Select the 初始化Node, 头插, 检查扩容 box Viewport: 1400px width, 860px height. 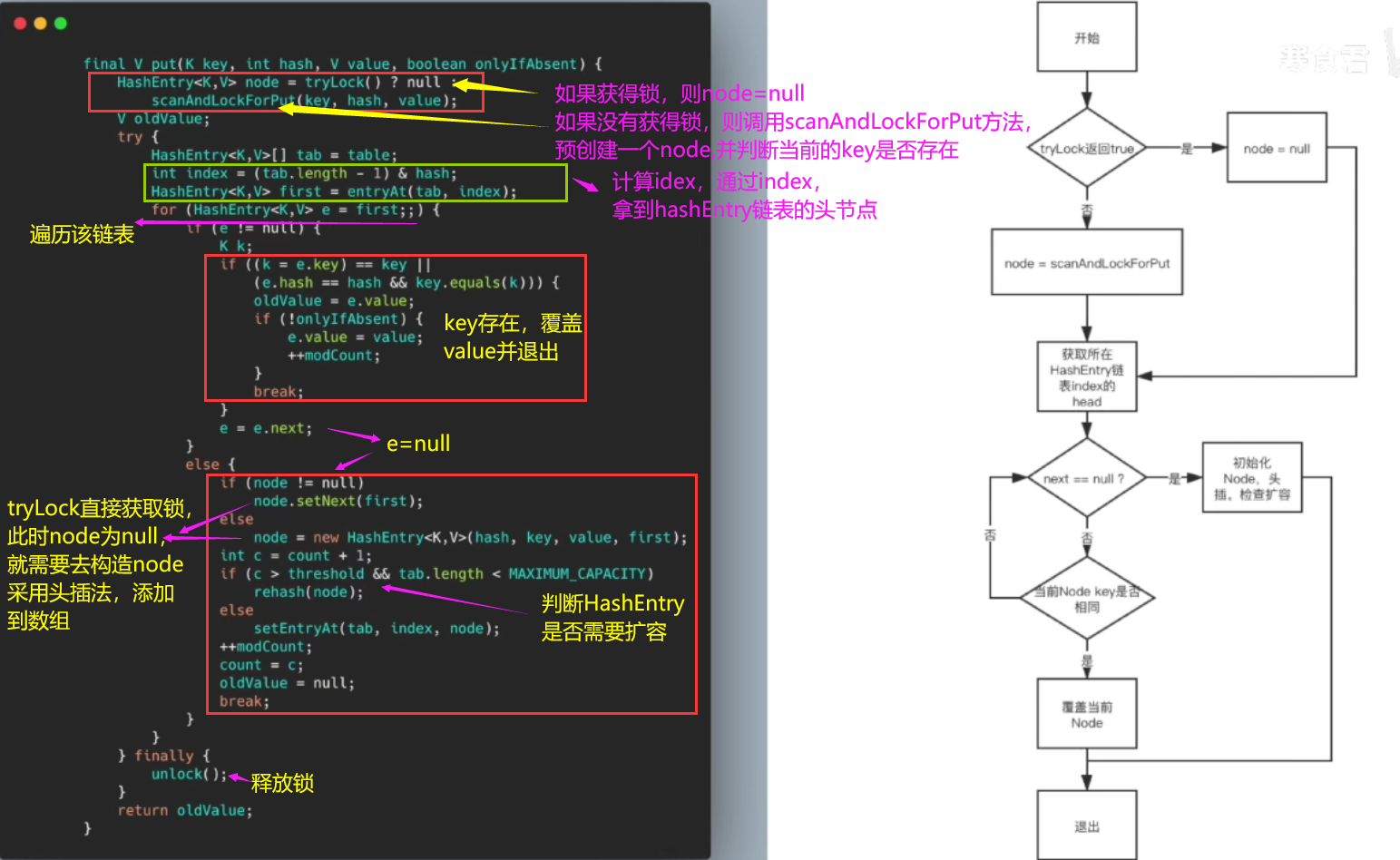1252,478
